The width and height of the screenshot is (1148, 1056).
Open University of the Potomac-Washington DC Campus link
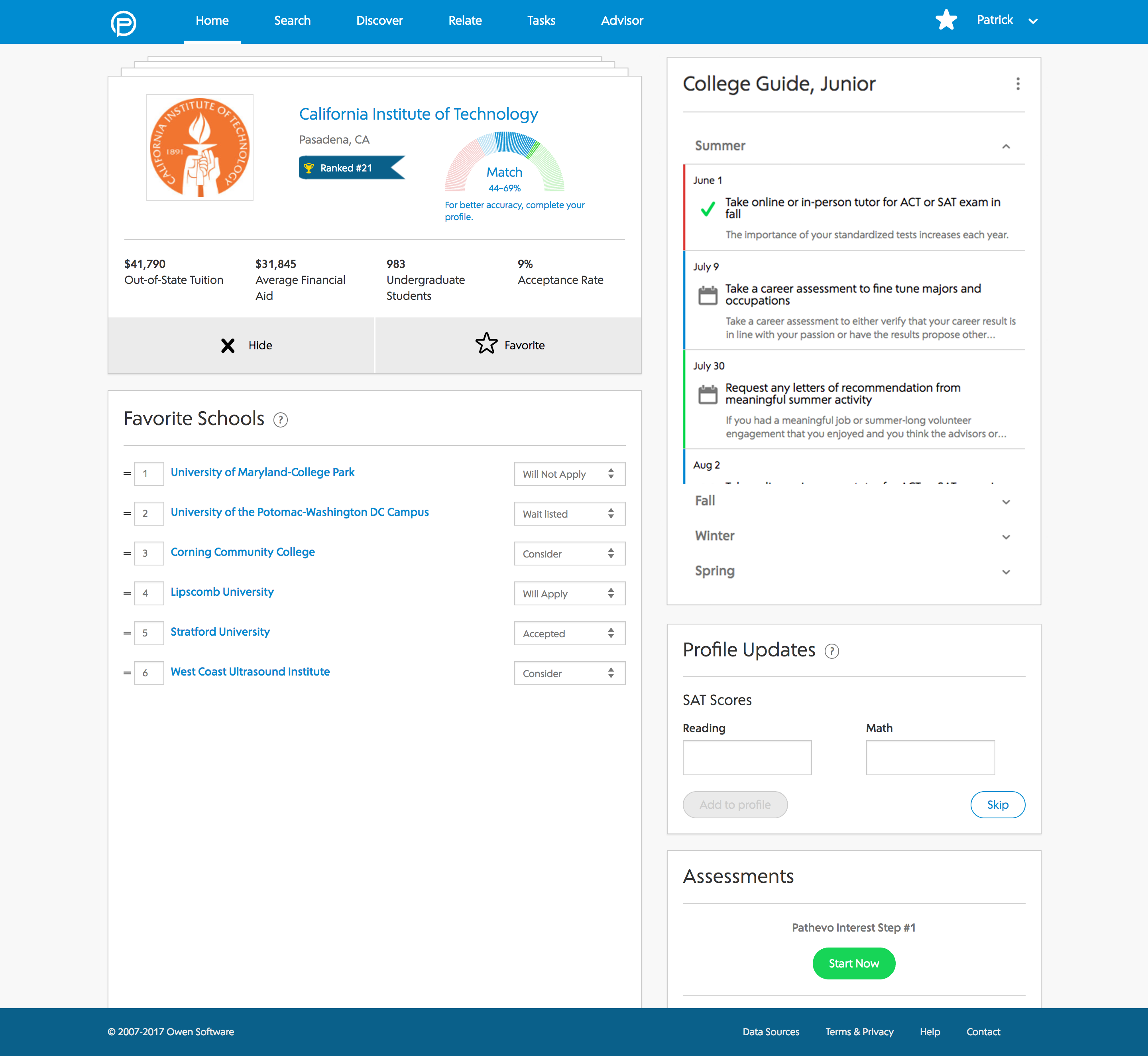pyautogui.click(x=299, y=512)
